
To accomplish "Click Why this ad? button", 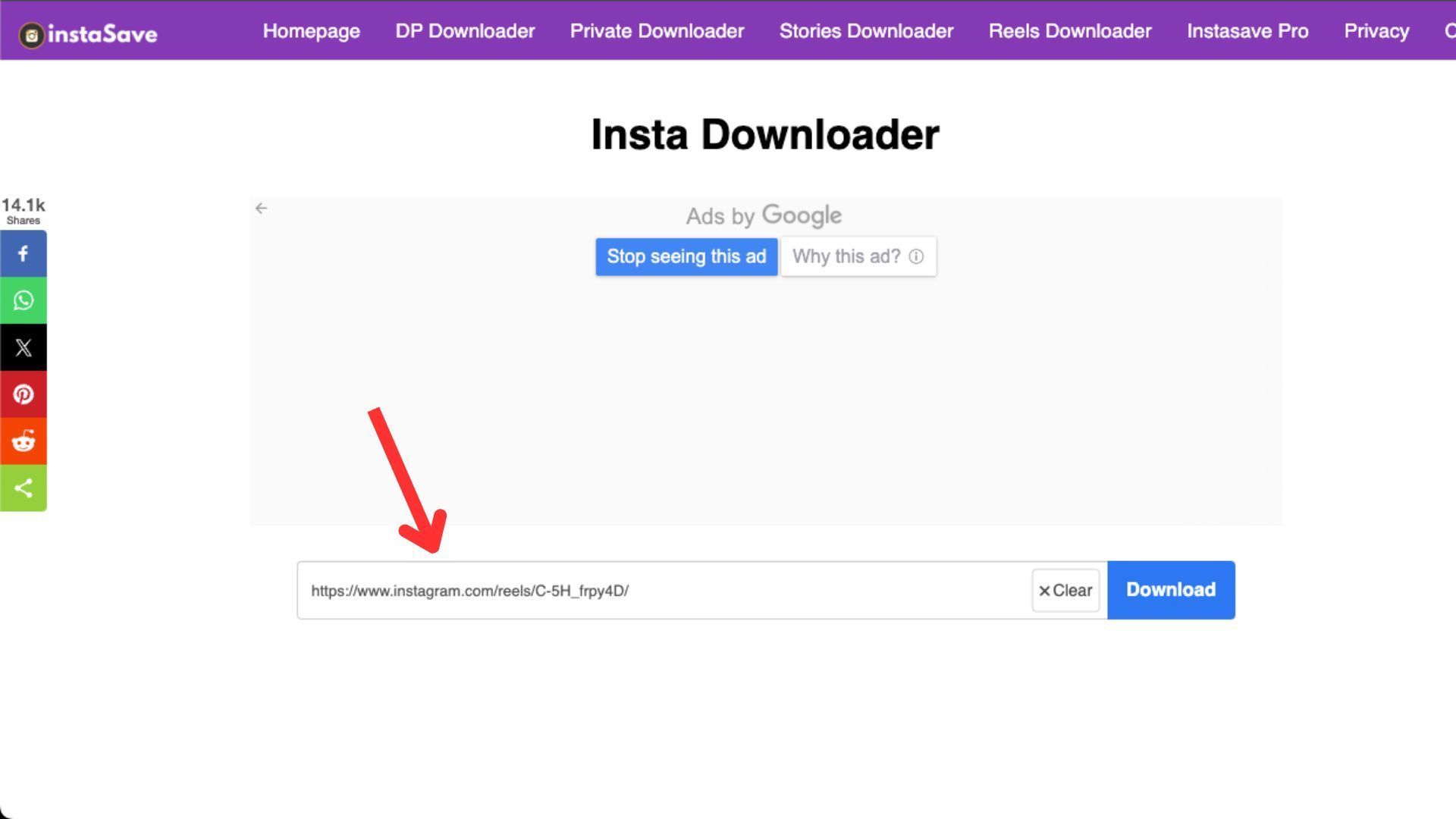I will pos(858,256).
